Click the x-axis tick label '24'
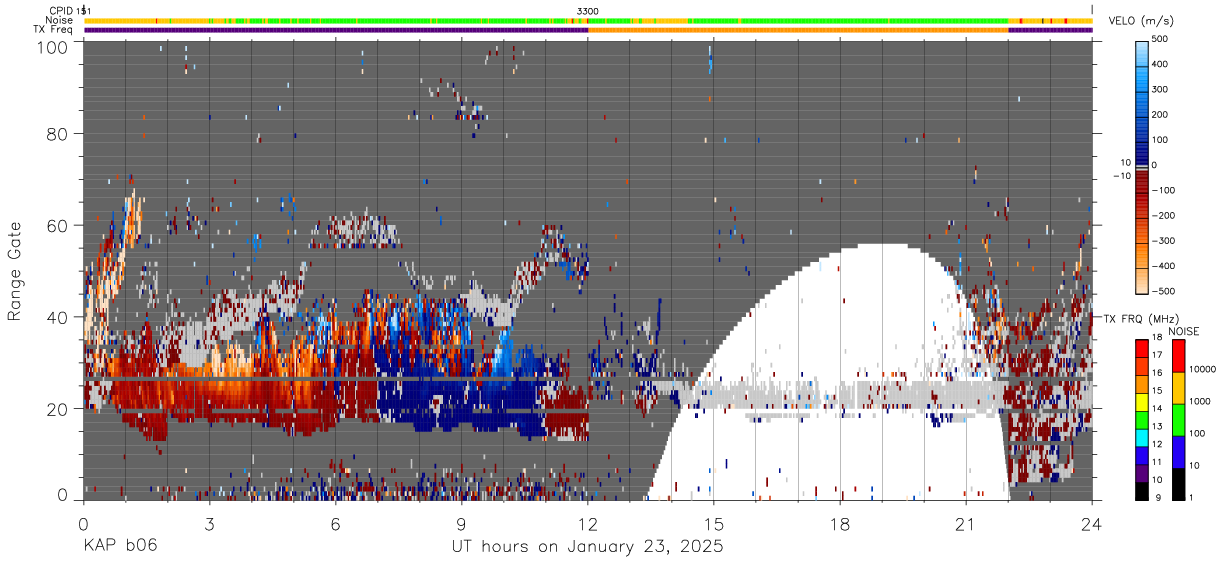This screenshot has height=567, width=1228. pos(1092,524)
